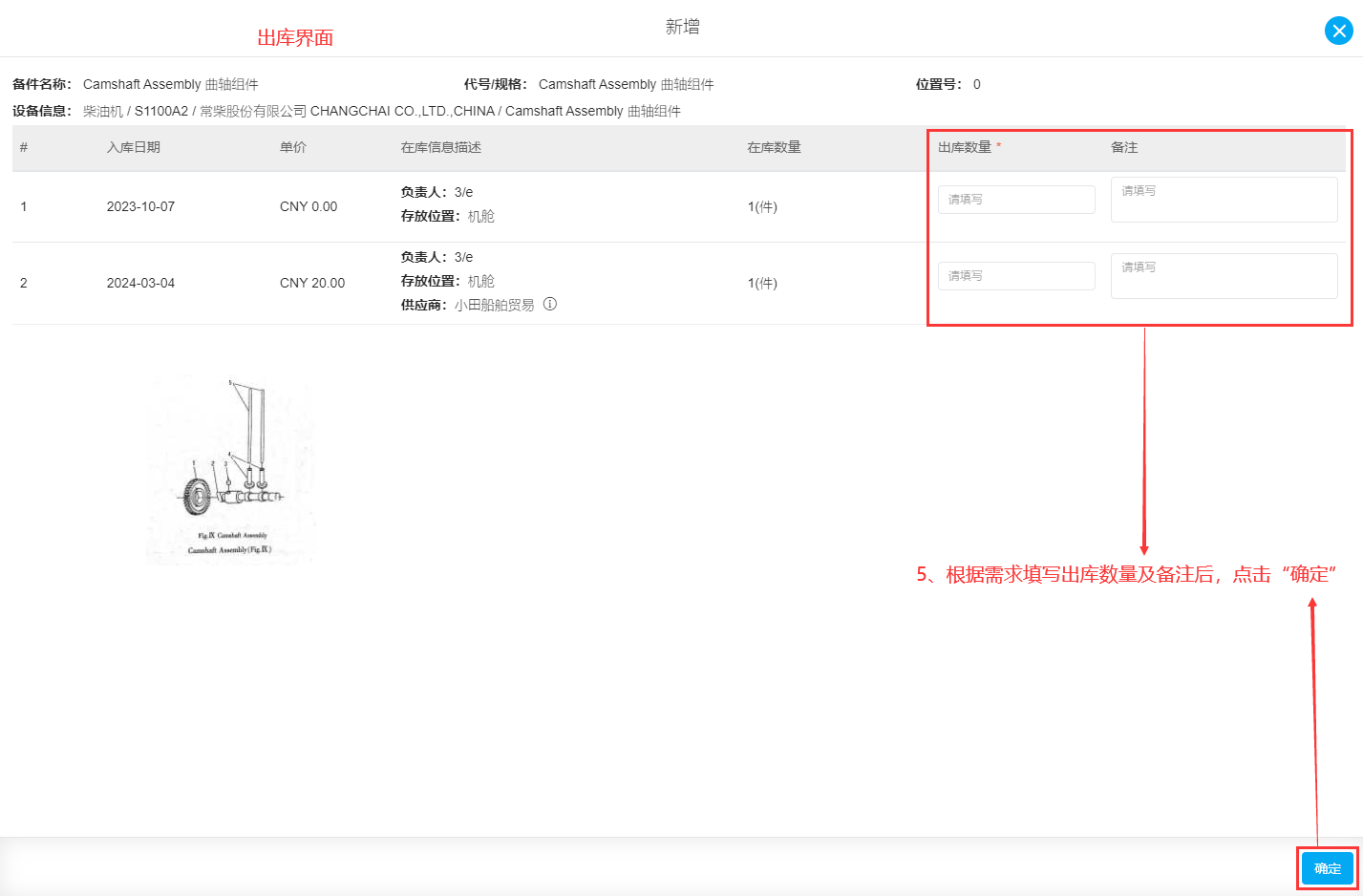Viewport: 1363px width, 896px height.
Task: Click the supplier name 小田船舶贸易
Action: [495, 305]
